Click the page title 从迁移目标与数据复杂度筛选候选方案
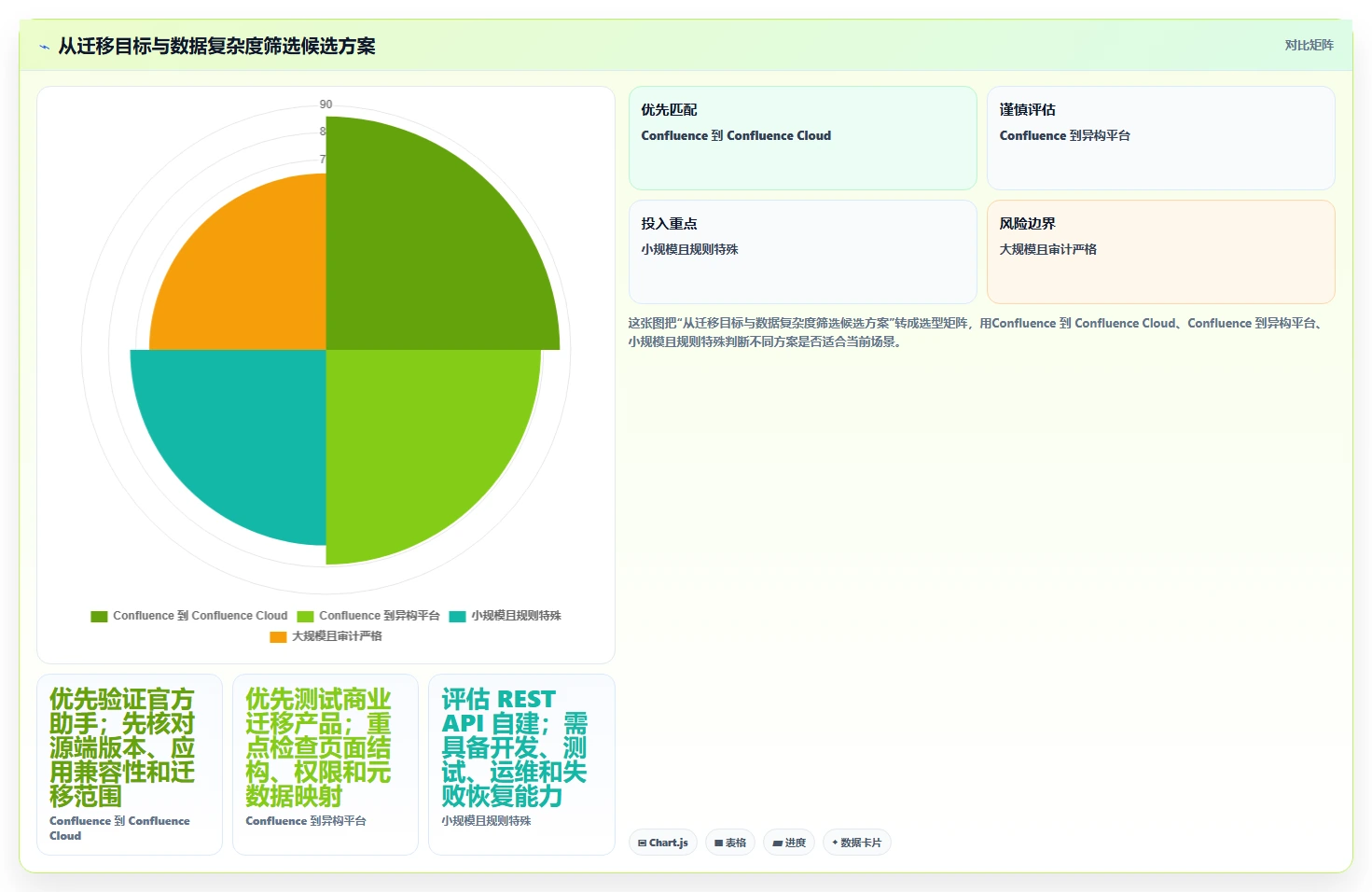 point(216,47)
